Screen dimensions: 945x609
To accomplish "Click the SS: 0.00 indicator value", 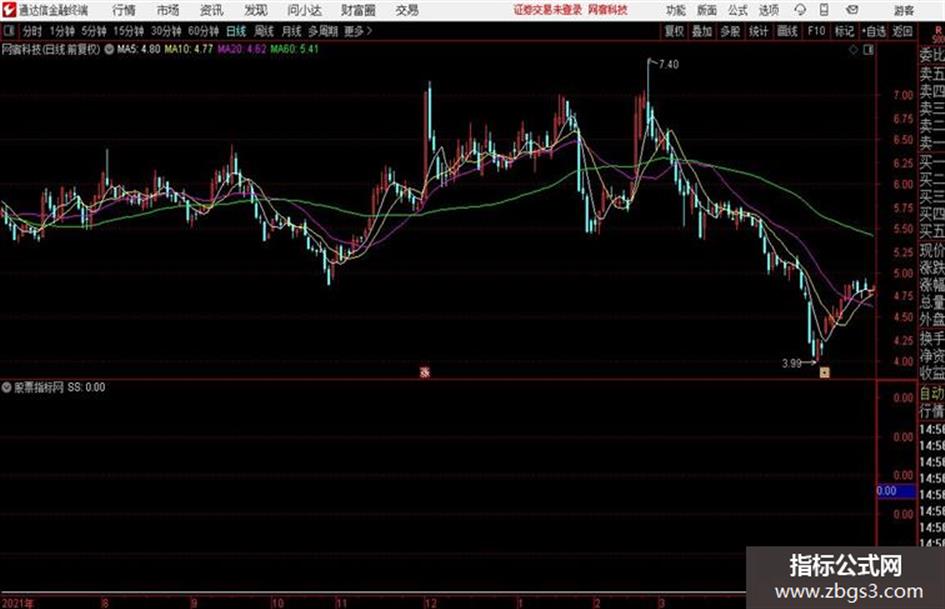I will click(86, 387).
